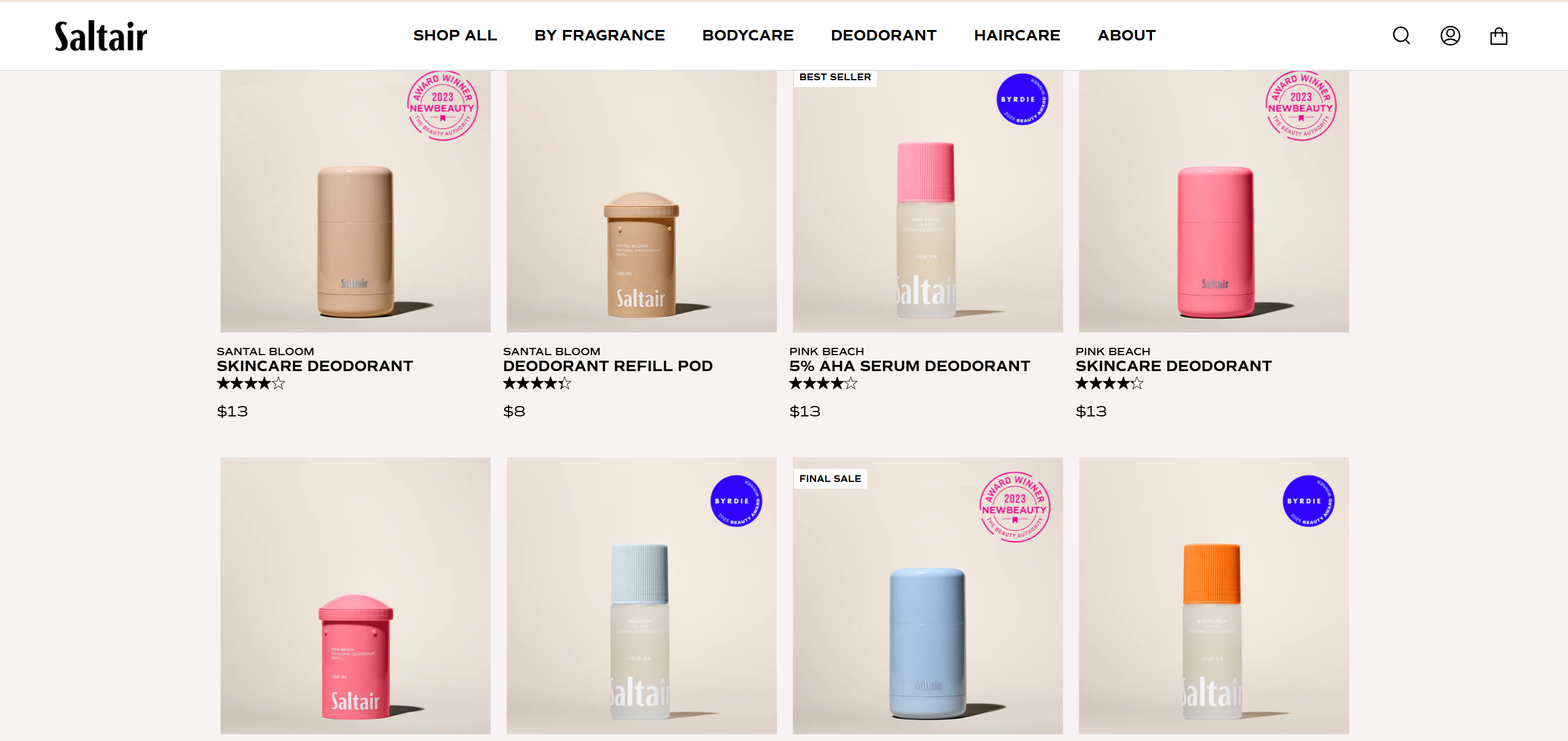Open 5% AHA Serum Deodorant title link
Image resolution: width=1568 pixels, height=741 pixels.
click(909, 366)
